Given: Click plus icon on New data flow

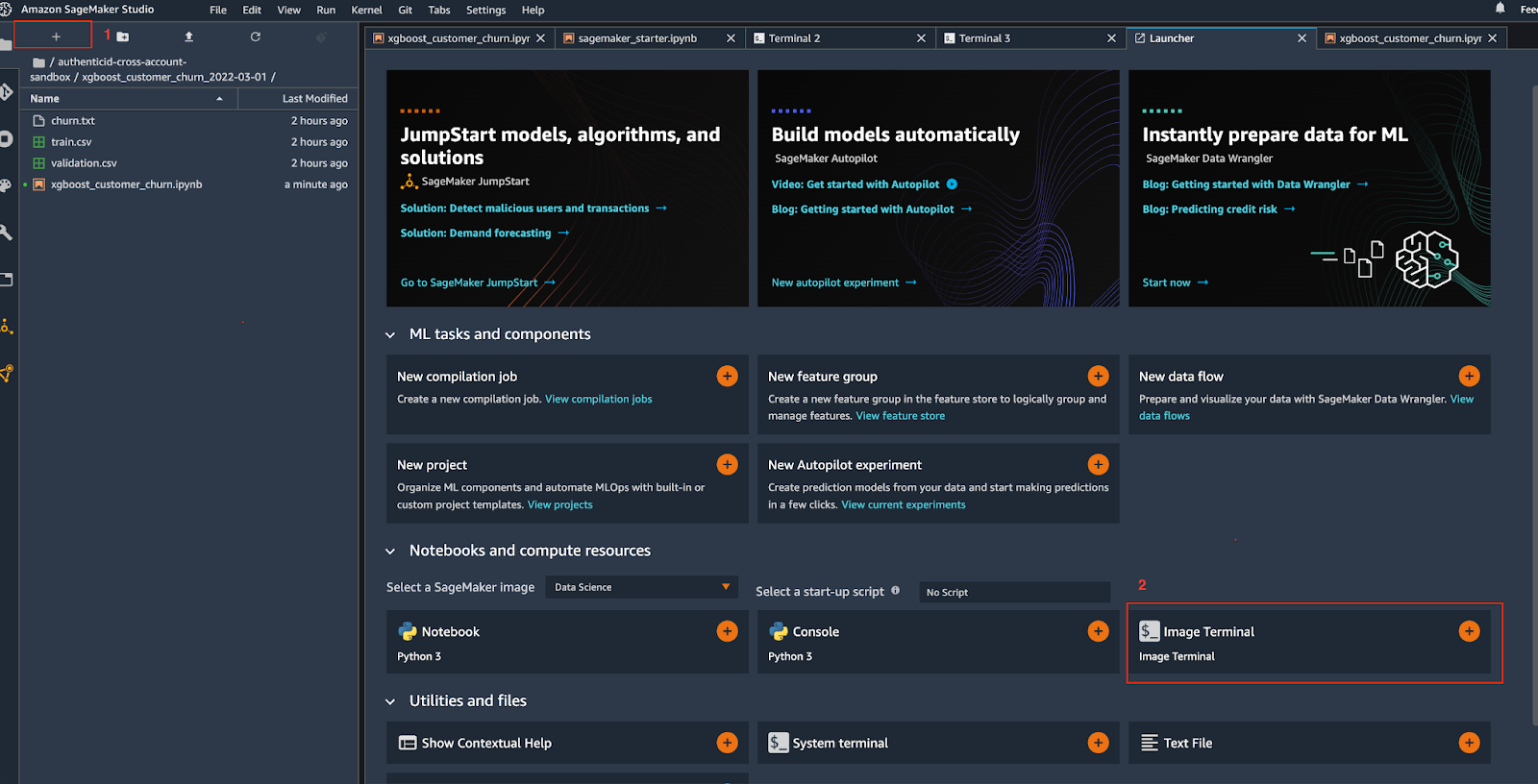Looking at the screenshot, I should (1469, 377).
